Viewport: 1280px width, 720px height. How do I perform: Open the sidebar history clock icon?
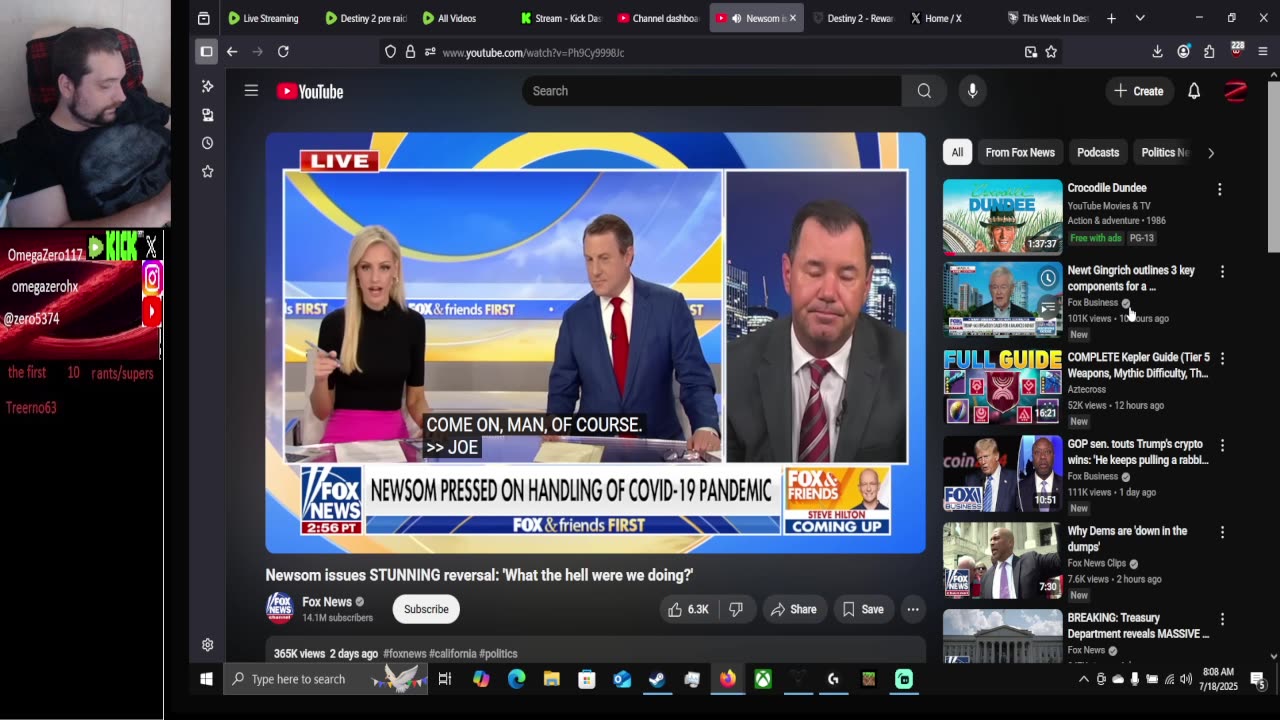208,143
